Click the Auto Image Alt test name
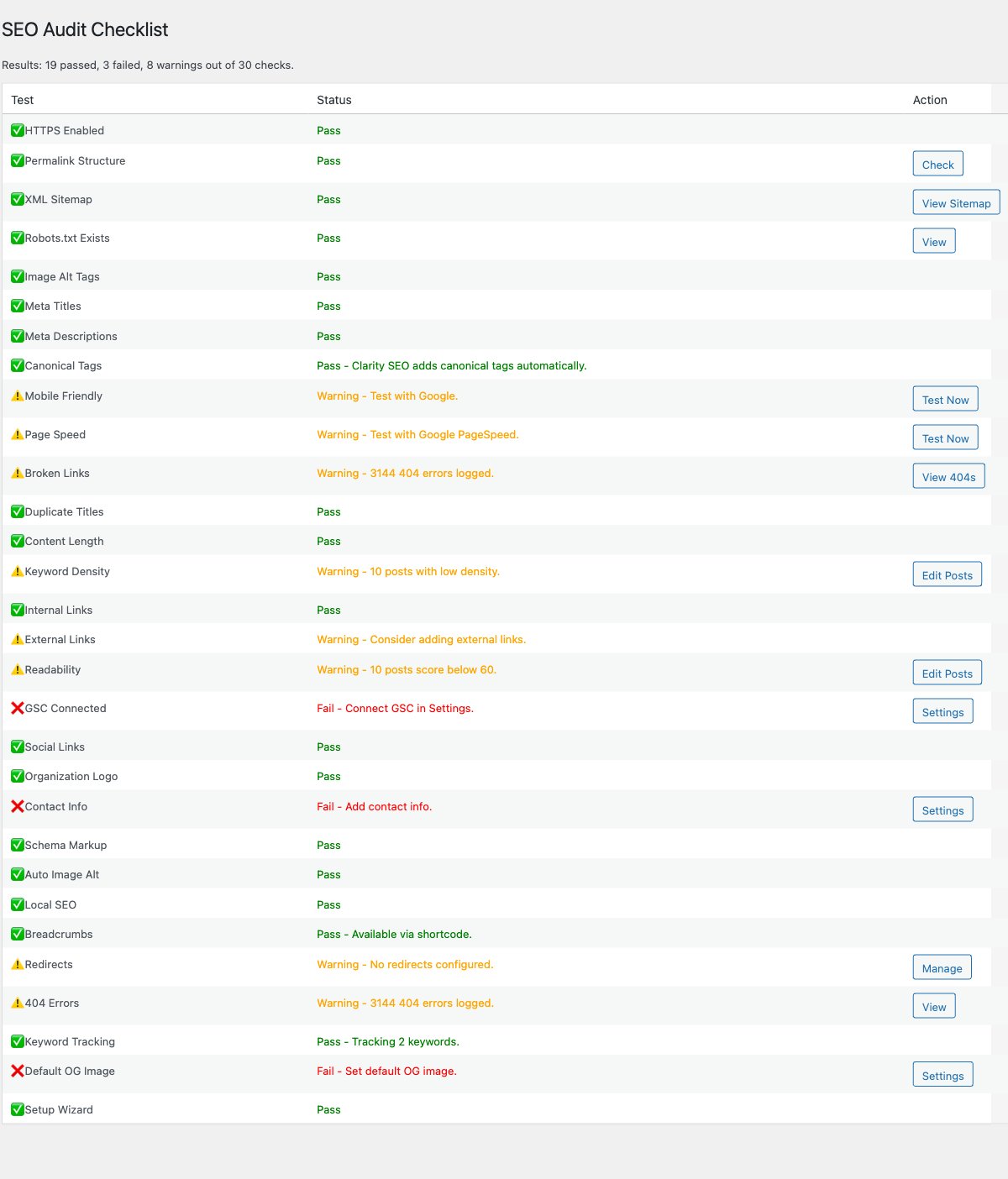The image size is (1008, 1179). click(62, 874)
